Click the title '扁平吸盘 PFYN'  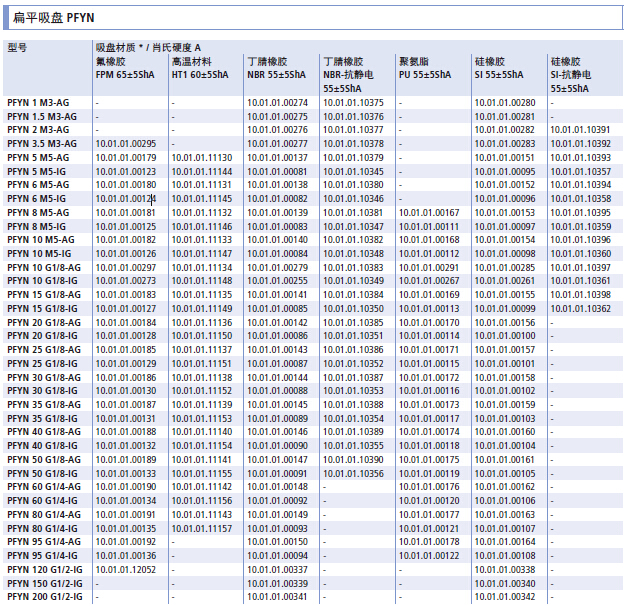point(53,18)
